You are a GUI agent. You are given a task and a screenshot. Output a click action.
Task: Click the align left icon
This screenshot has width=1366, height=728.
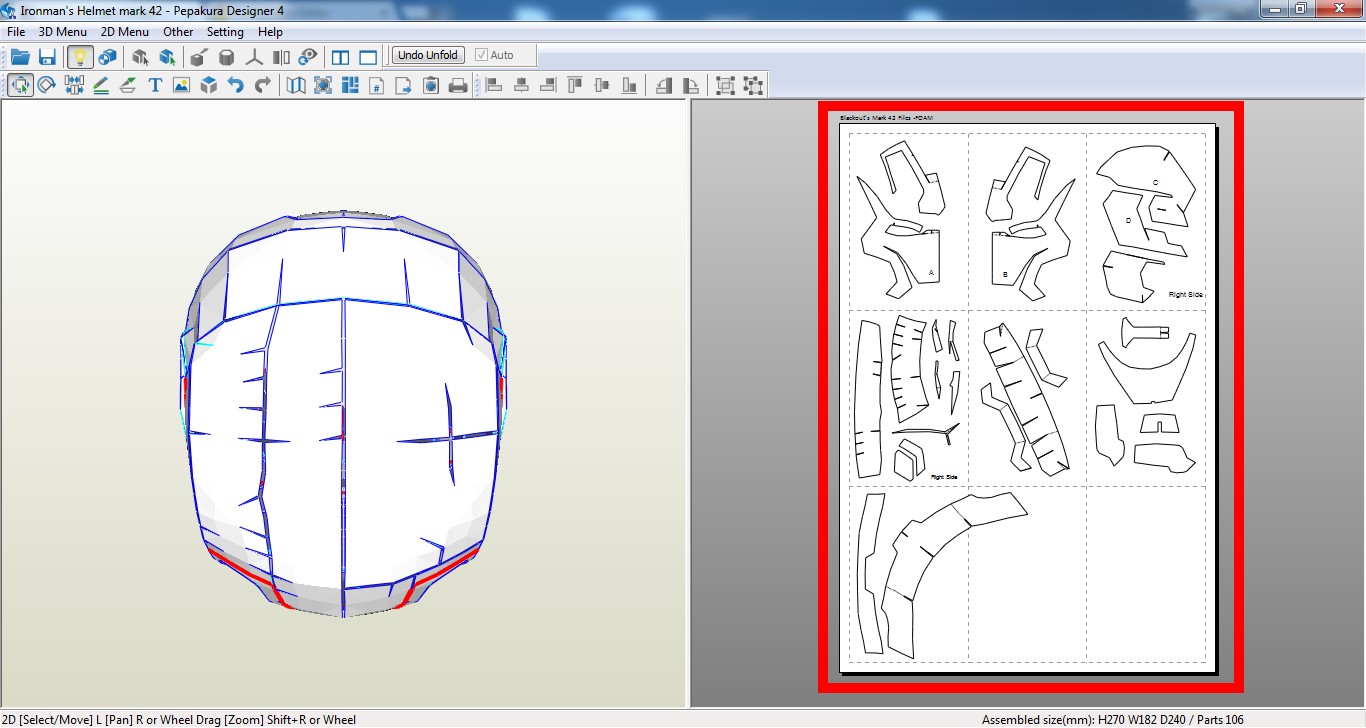(x=494, y=85)
